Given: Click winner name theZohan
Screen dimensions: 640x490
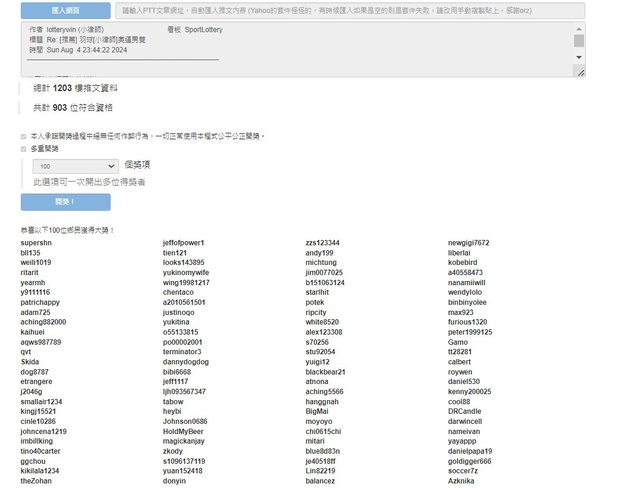Looking at the screenshot, I should (36, 481).
